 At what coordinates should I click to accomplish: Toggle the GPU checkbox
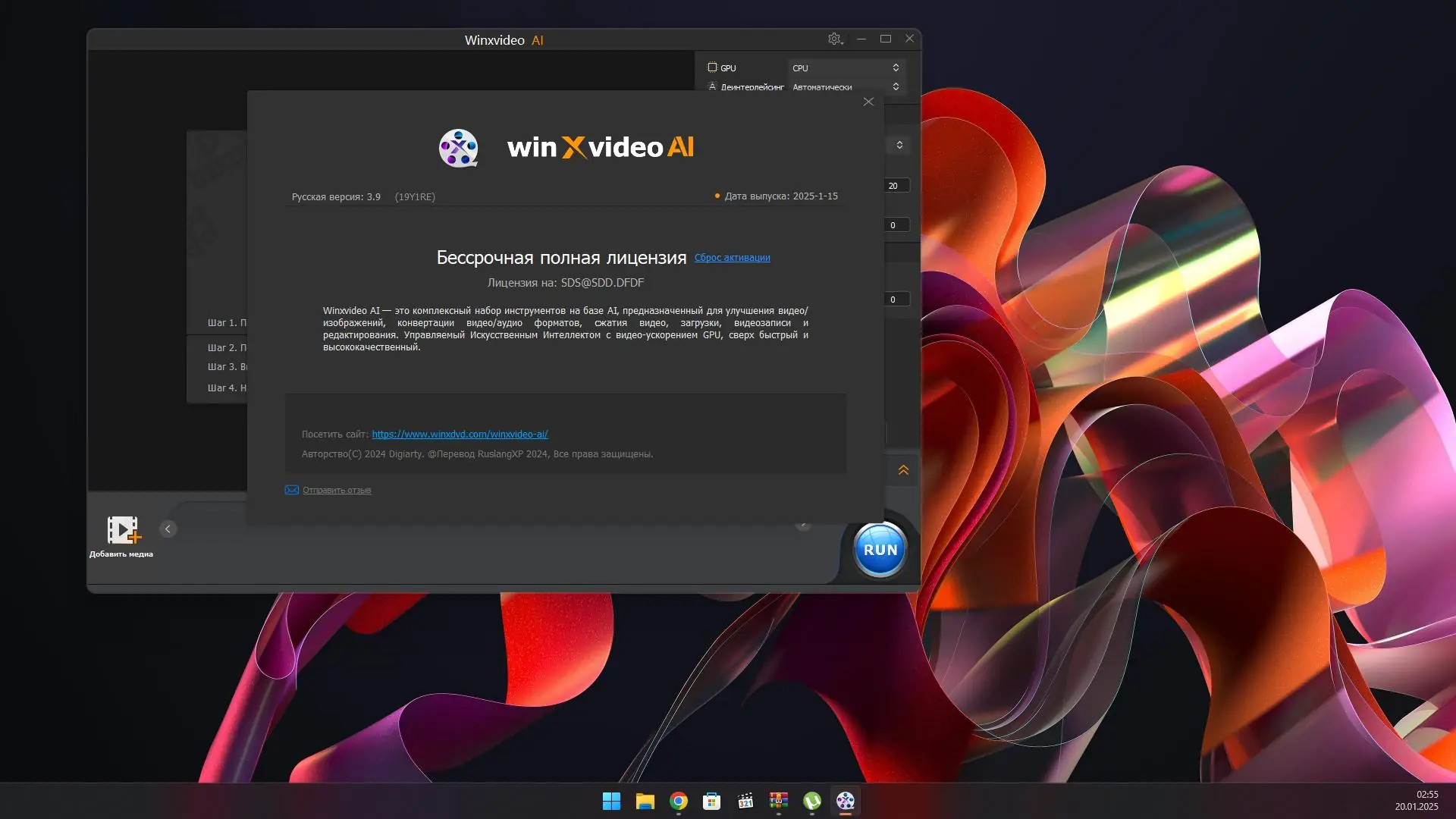[712, 67]
